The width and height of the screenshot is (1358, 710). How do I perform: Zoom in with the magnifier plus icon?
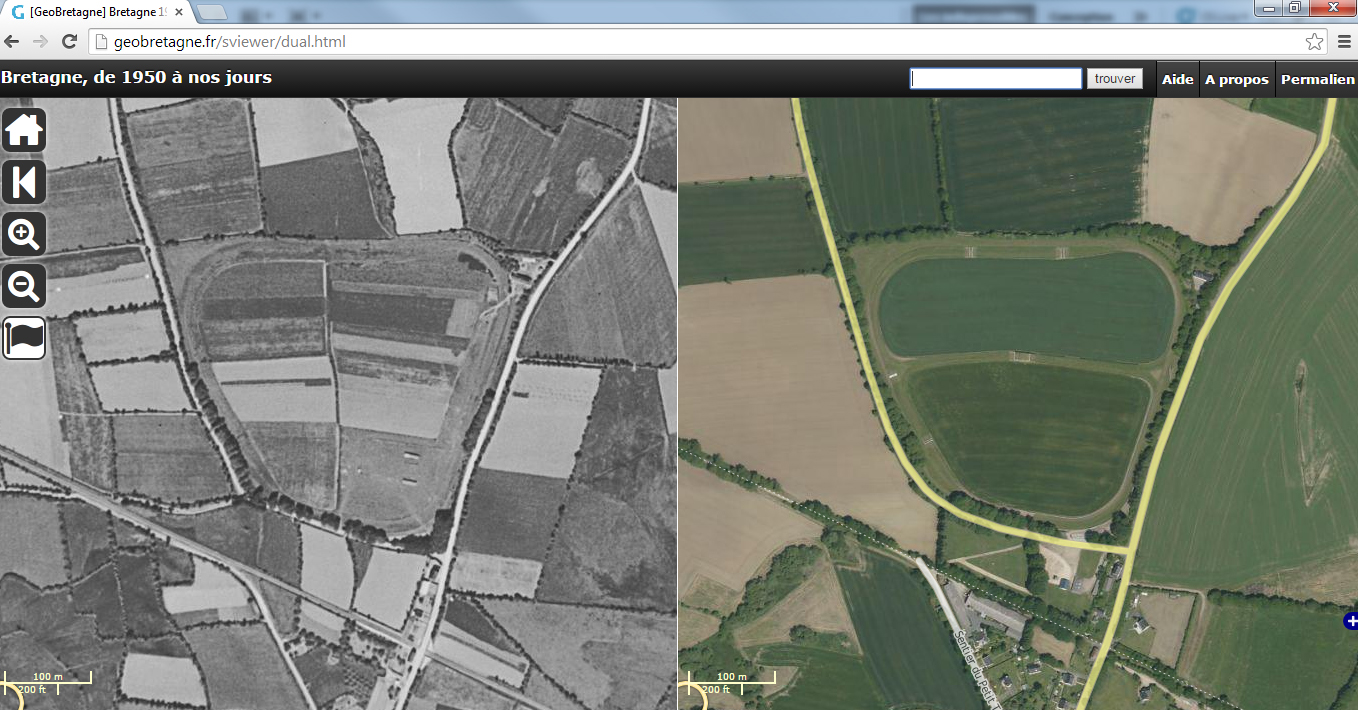[24, 235]
